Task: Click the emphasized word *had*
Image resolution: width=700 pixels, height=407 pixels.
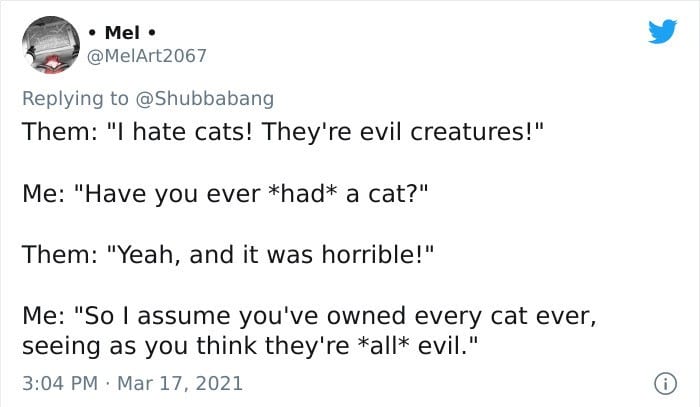Action: click(x=301, y=193)
